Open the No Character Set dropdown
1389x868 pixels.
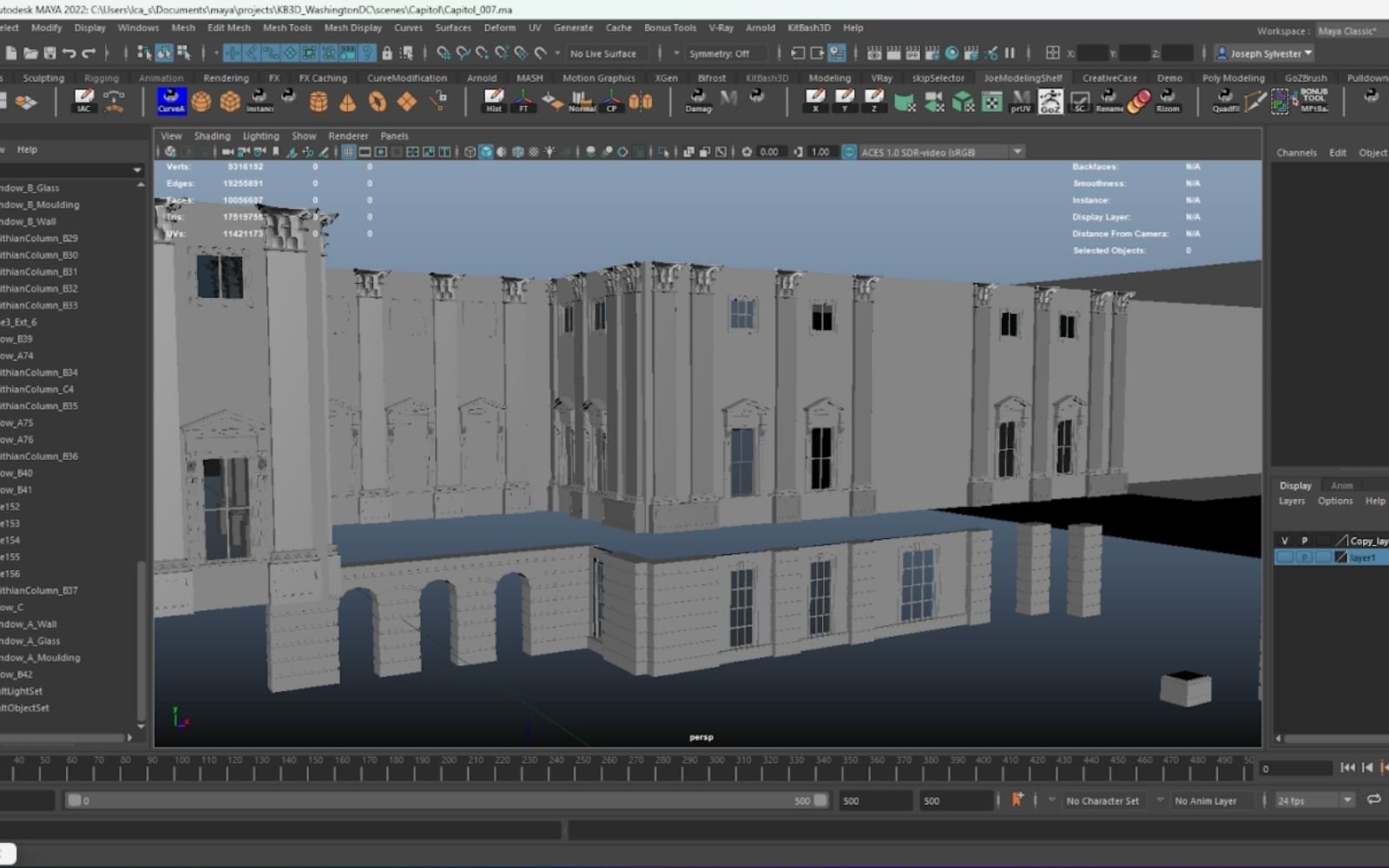coord(1103,800)
